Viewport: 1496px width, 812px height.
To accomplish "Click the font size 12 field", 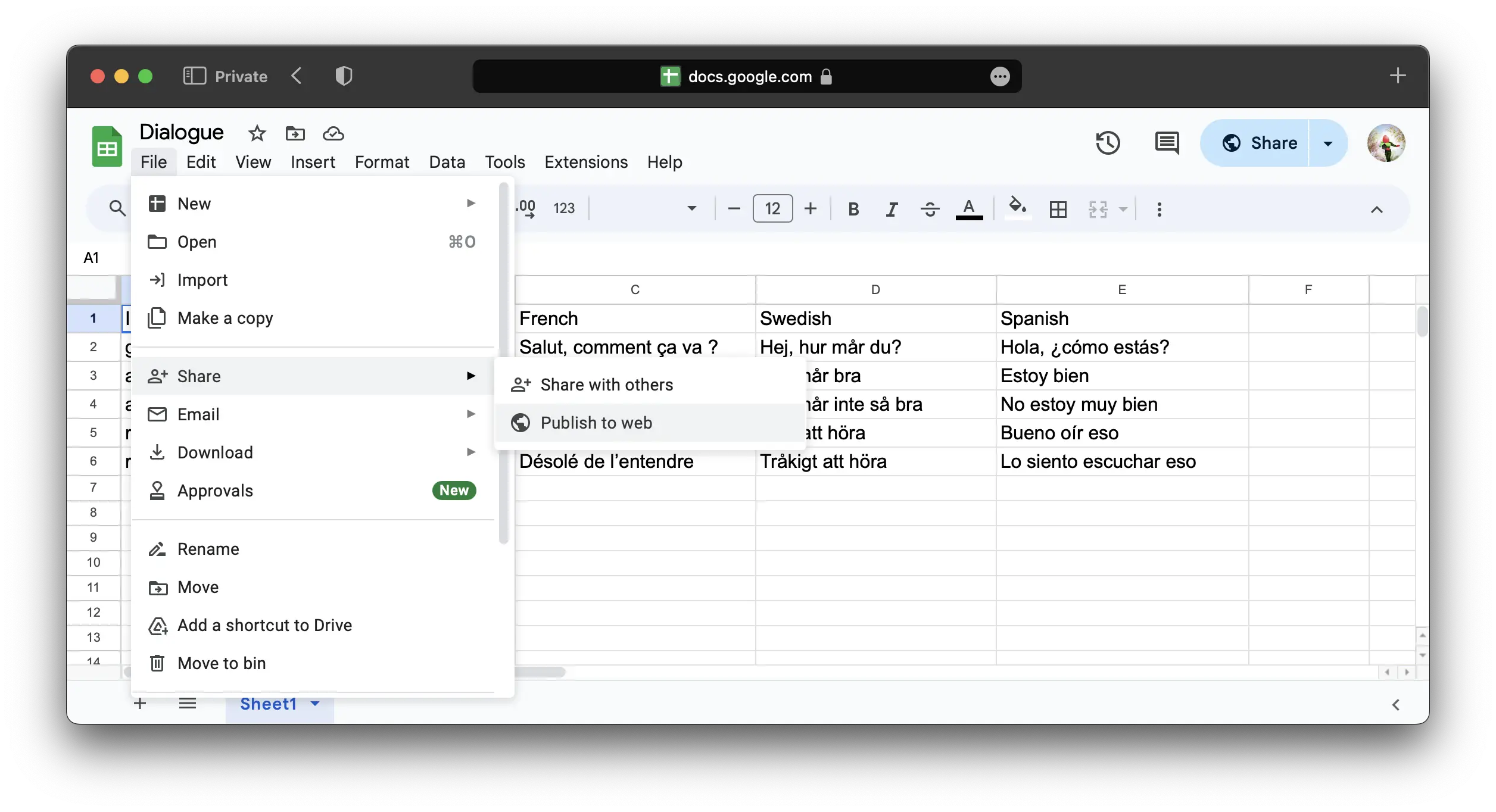I will [x=772, y=208].
